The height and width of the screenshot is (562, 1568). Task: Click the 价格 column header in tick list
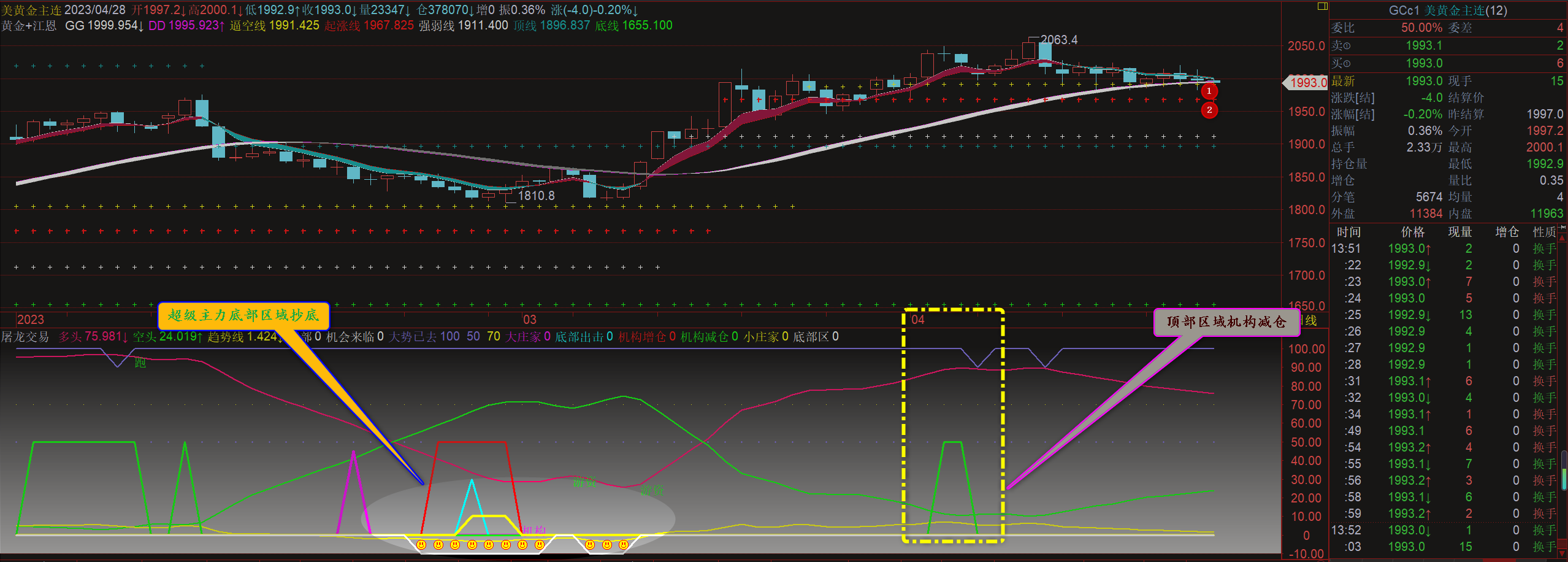[1413, 232]
